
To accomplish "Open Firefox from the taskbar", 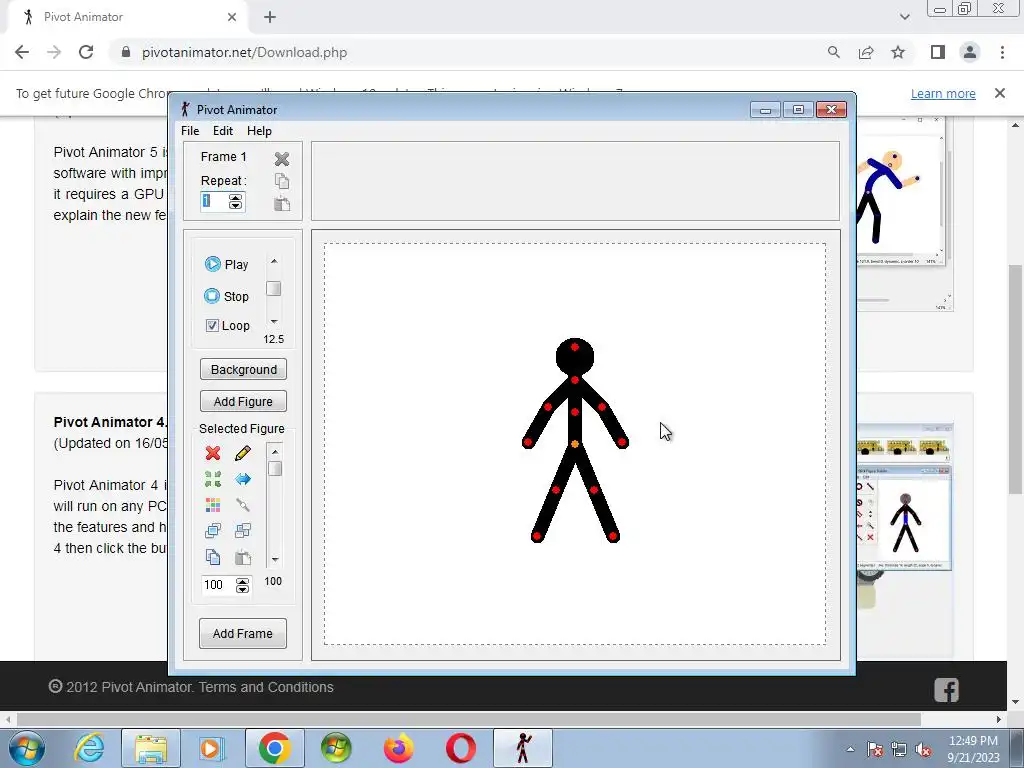I will 398,748.
